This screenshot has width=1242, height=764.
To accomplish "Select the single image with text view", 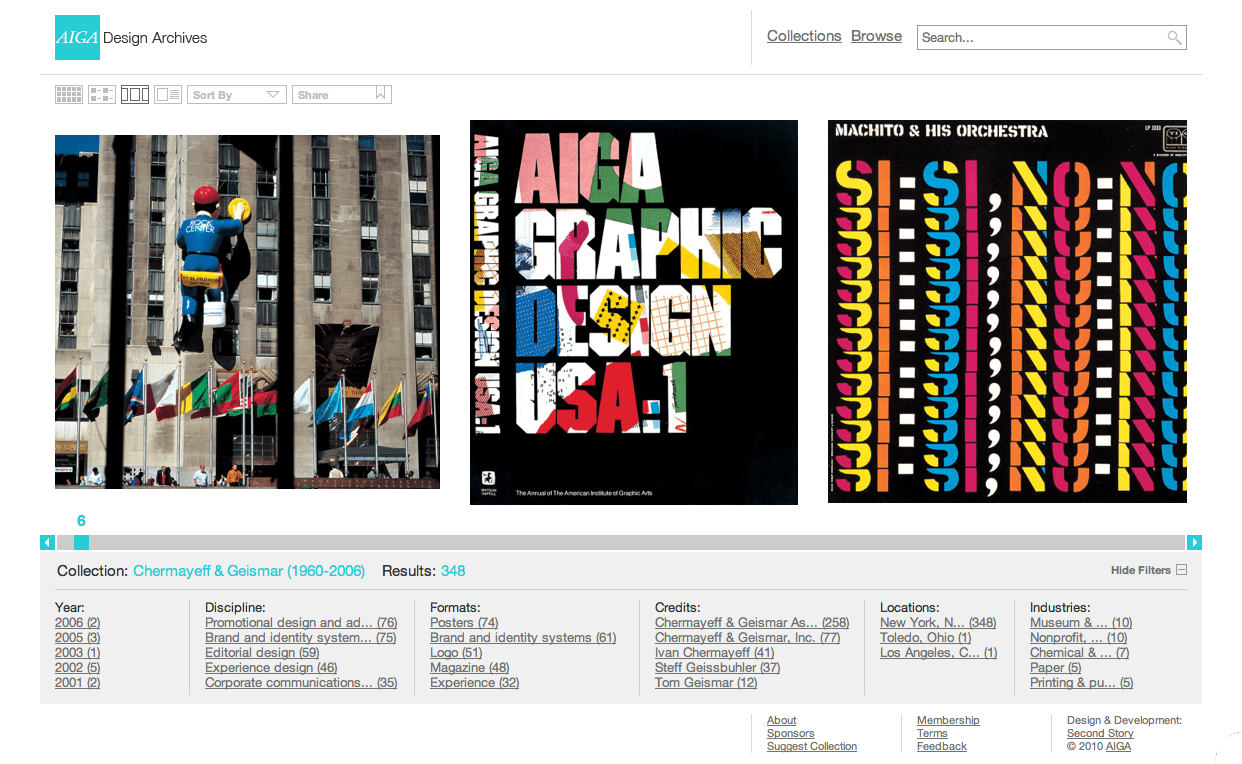I will pos(168,95).
